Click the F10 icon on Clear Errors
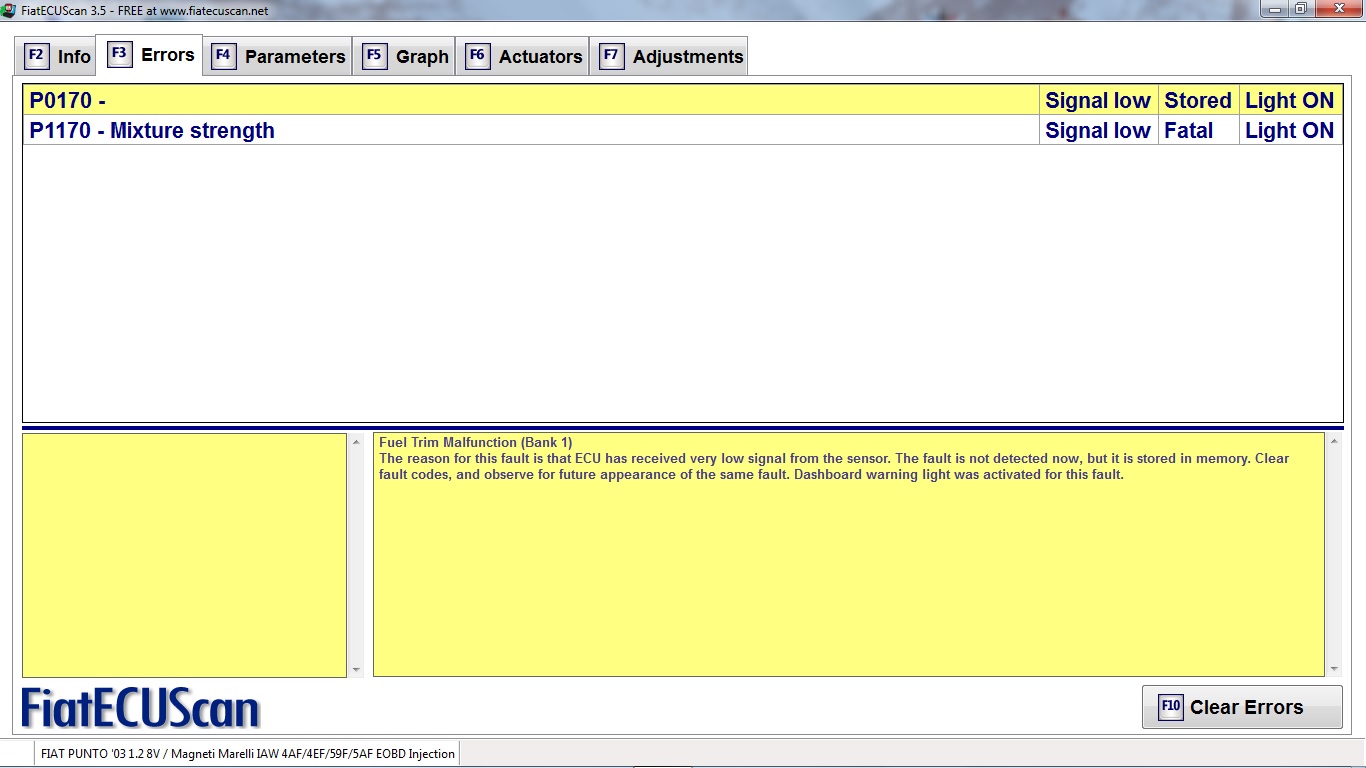Screen dimensions: 1366x768 click(x=1170, y=707)
